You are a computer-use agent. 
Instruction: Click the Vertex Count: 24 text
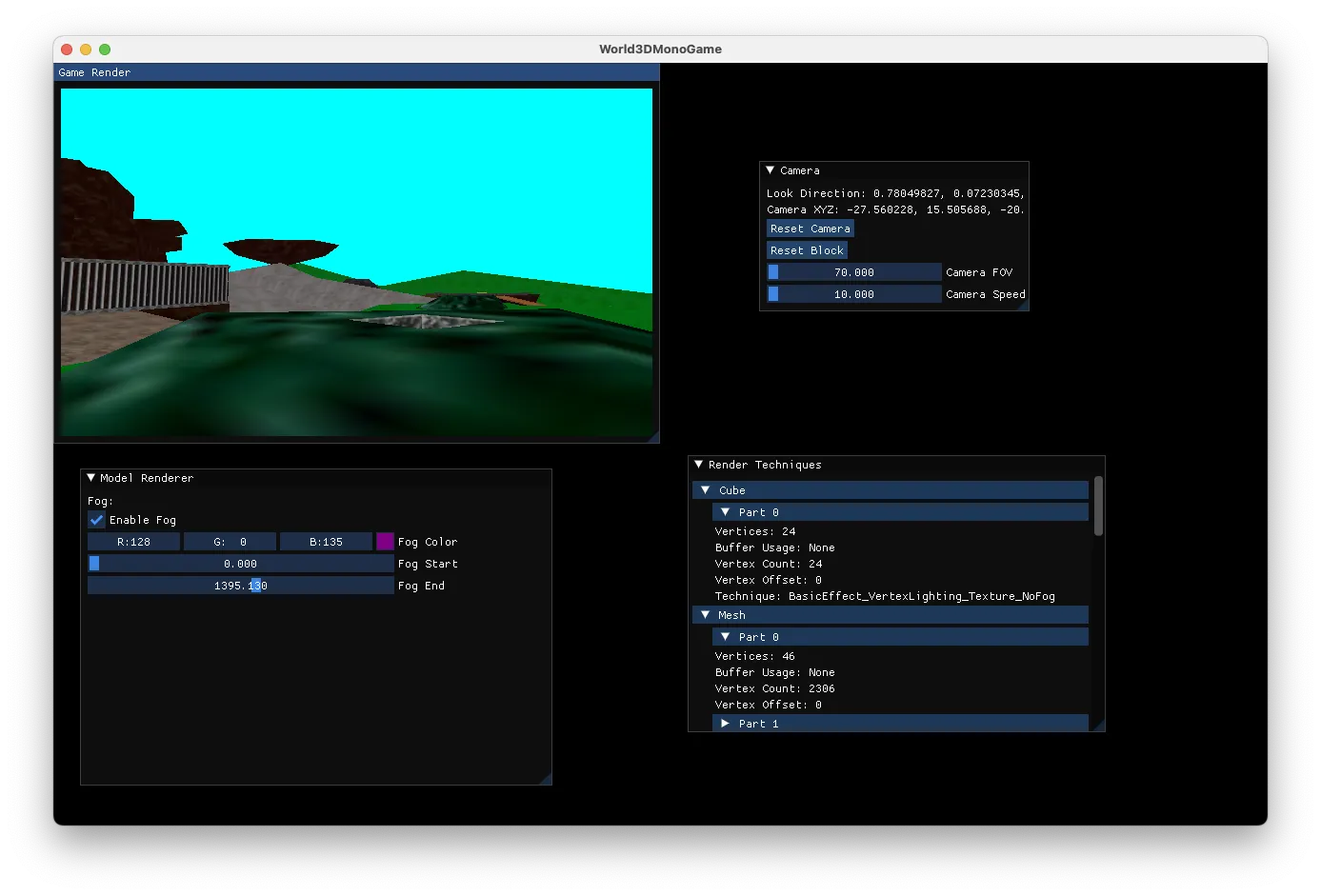769,564
